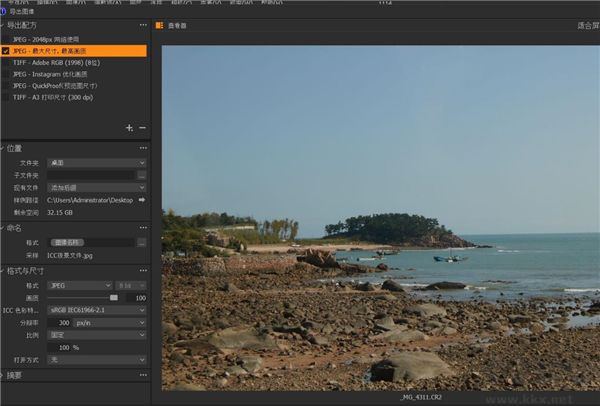Check the TIFF - Adobe RGB (1998) recipe

[7, 62]
